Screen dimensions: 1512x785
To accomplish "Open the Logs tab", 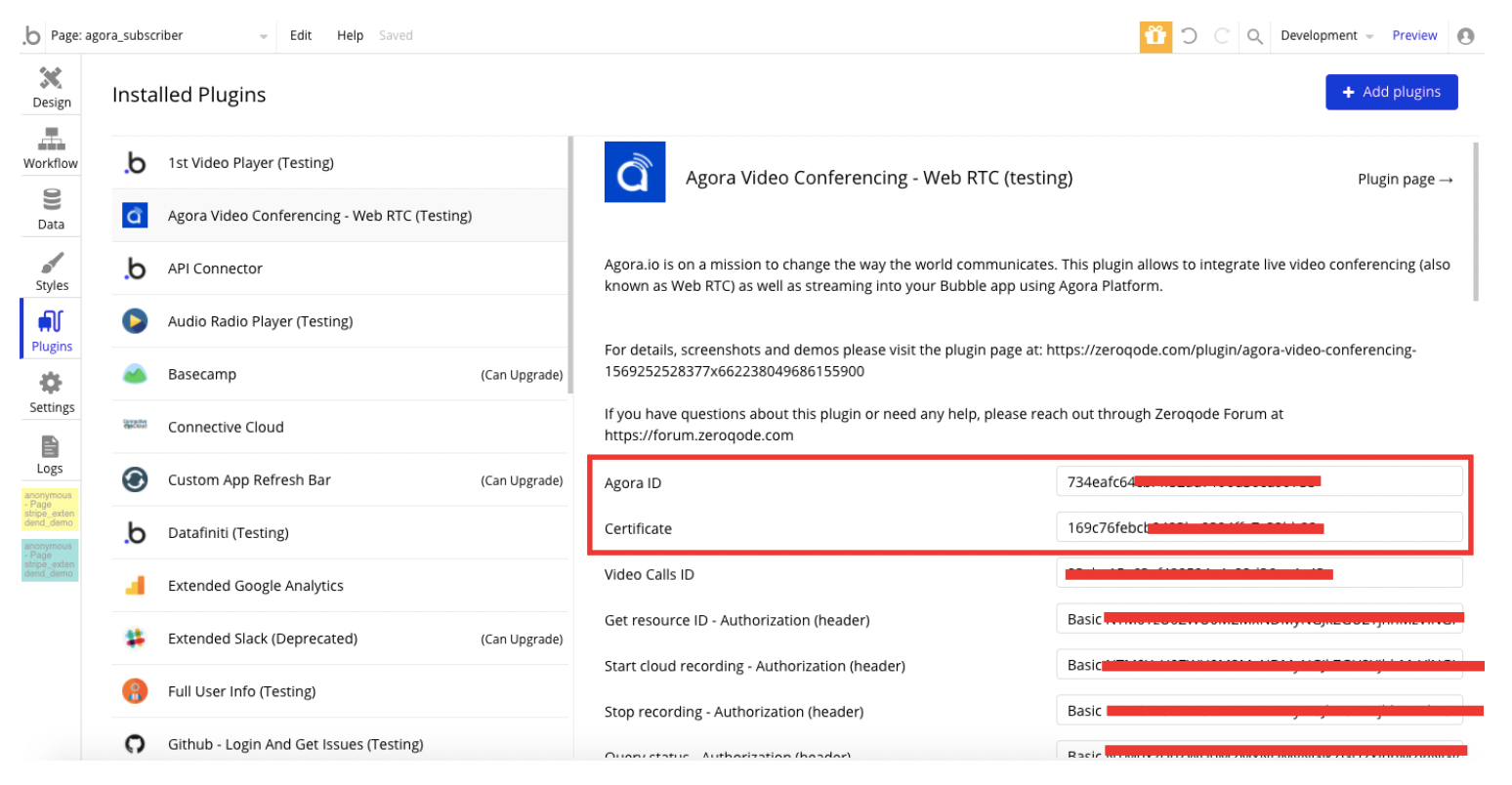I will pyautogui.click(x=50, y=454).
